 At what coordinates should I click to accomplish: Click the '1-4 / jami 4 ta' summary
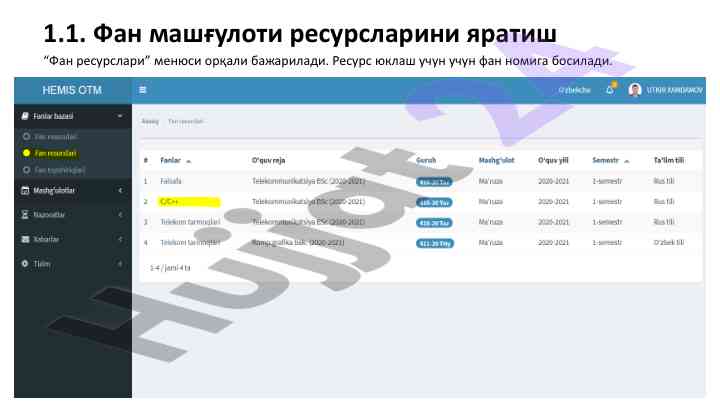(x=170, y=268)
